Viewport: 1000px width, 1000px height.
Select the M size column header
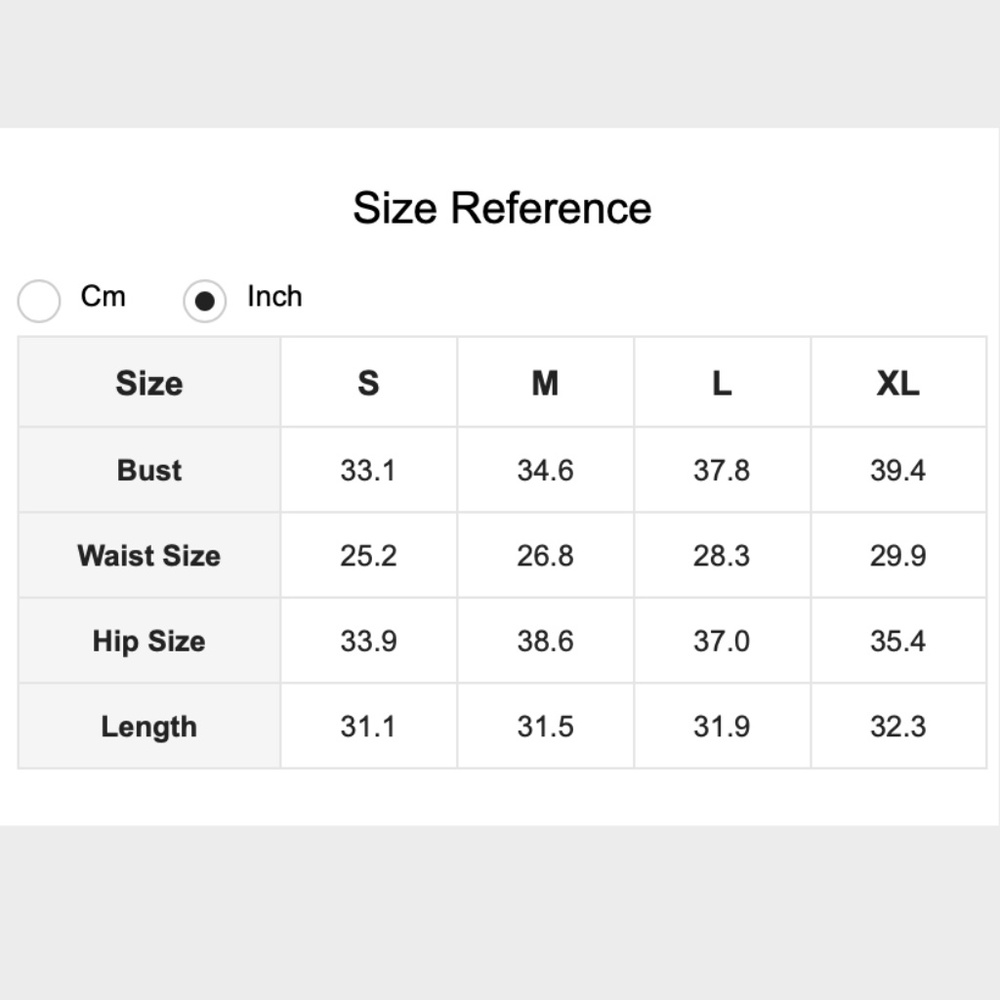pos(545,383)
